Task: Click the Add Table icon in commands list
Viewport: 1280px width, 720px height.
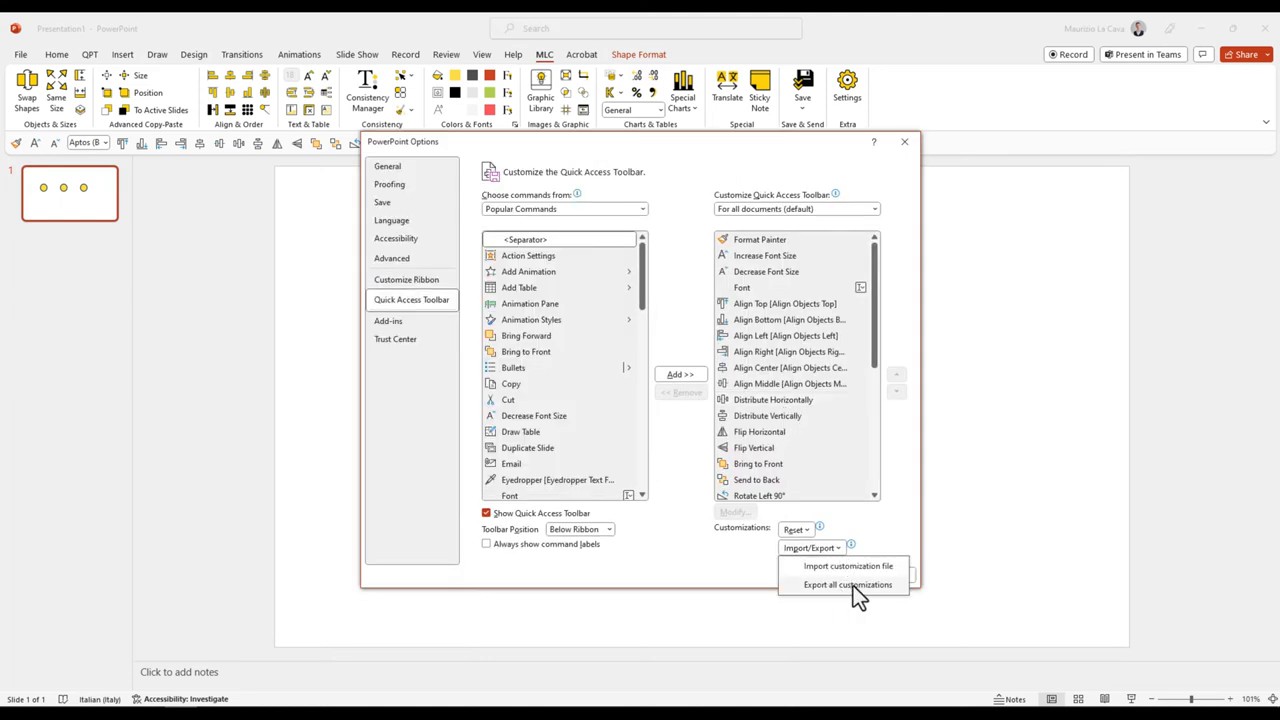Action: click(490, 288)
